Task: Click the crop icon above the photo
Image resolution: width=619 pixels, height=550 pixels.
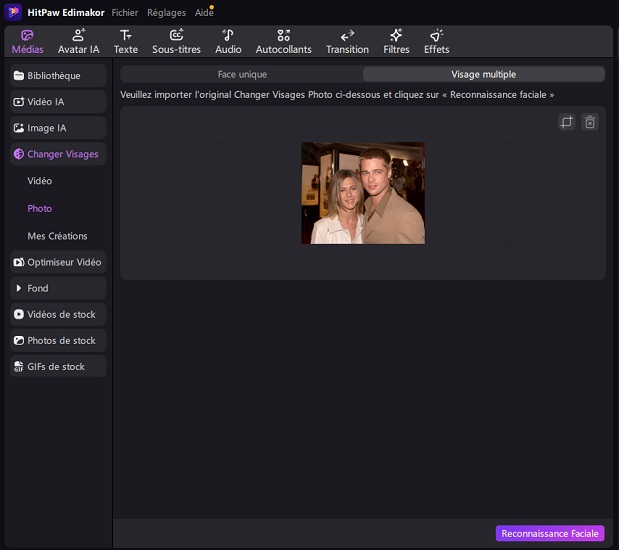Action: [567, 122]
